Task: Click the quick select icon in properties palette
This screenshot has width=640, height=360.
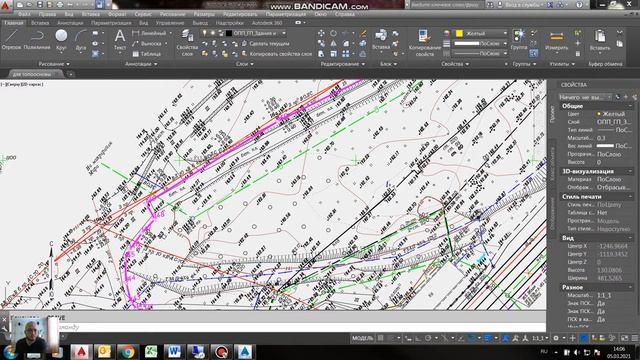Action: tap(634, 97)
